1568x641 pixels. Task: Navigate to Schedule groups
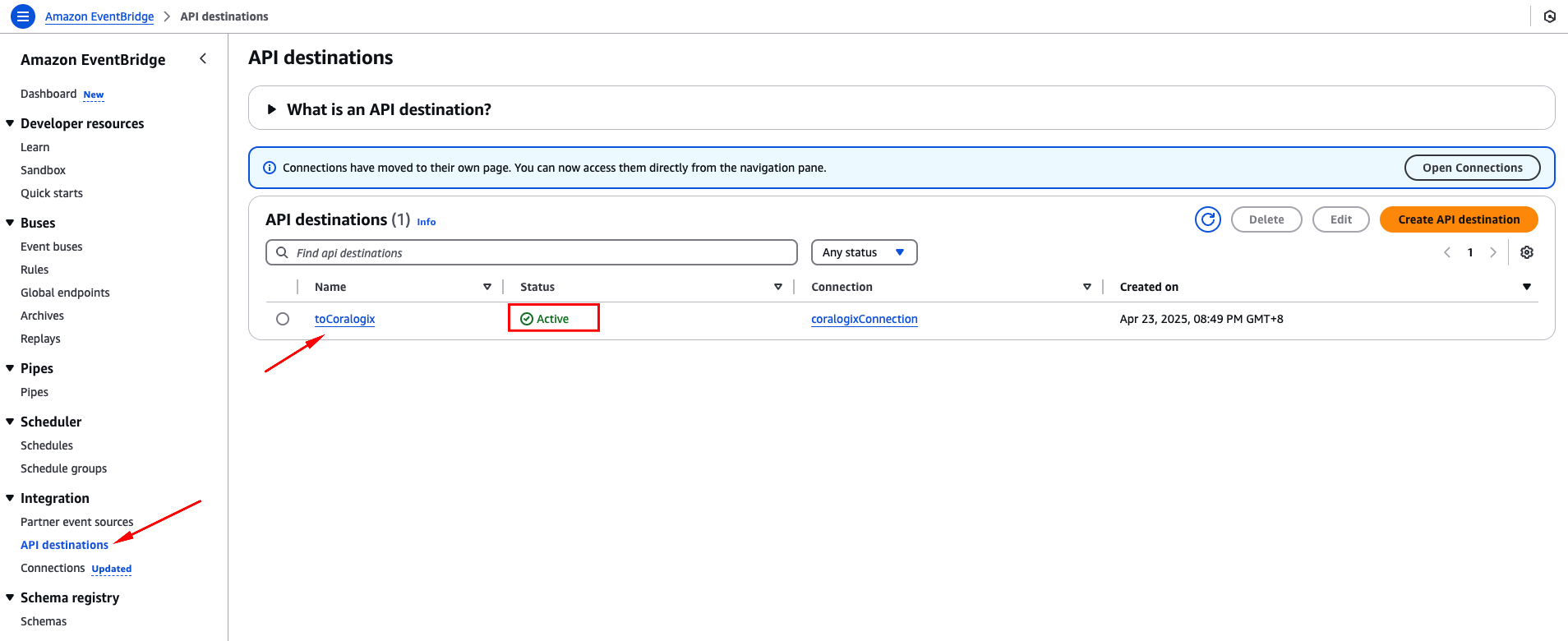[x=64, y=468]
